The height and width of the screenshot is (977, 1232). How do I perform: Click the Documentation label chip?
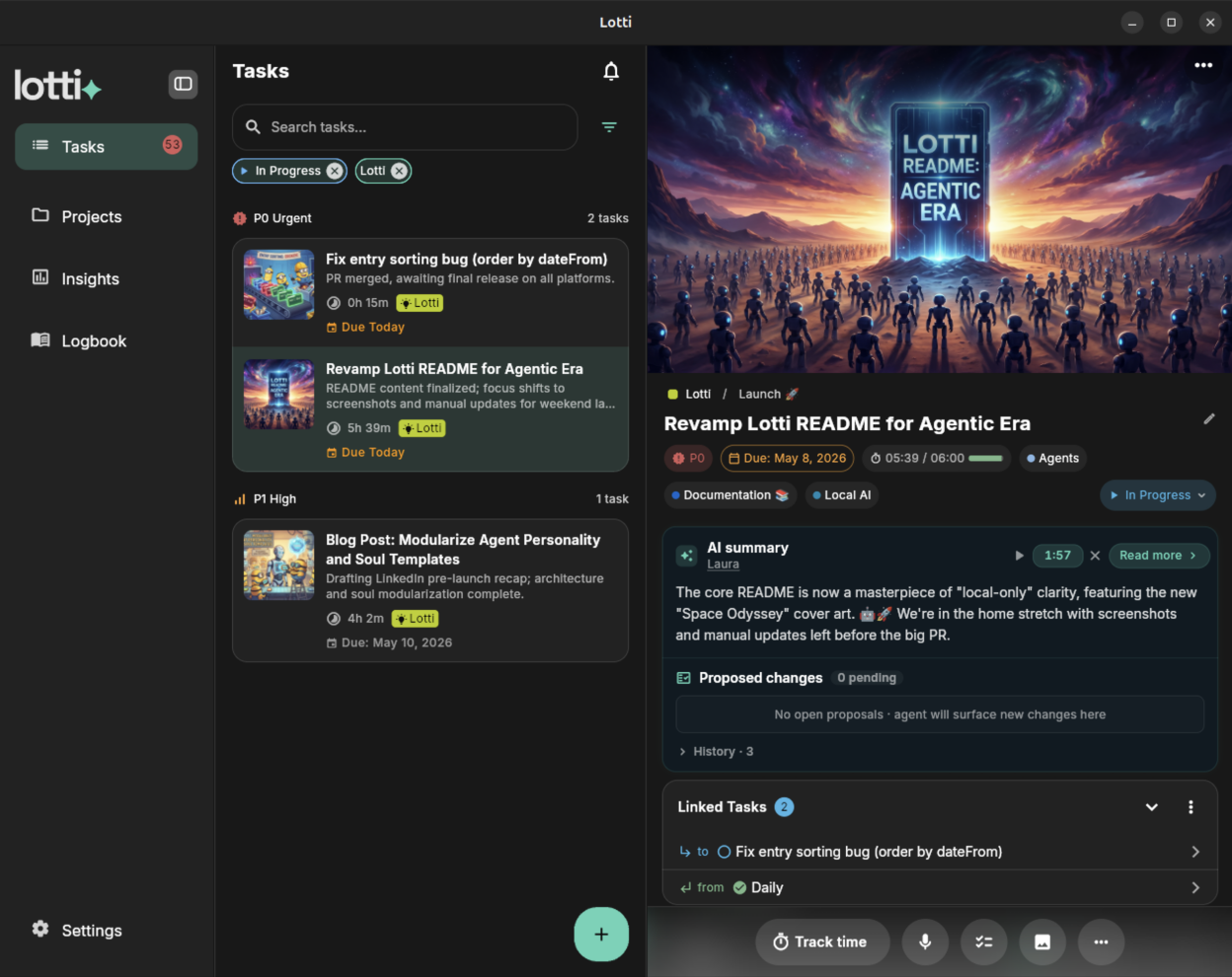pos(731,495)
